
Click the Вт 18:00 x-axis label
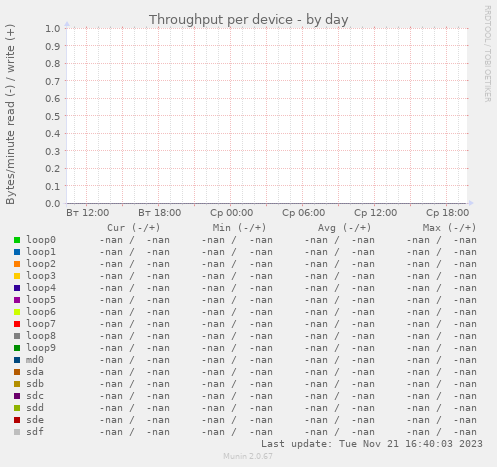click(x=160, y=213)
